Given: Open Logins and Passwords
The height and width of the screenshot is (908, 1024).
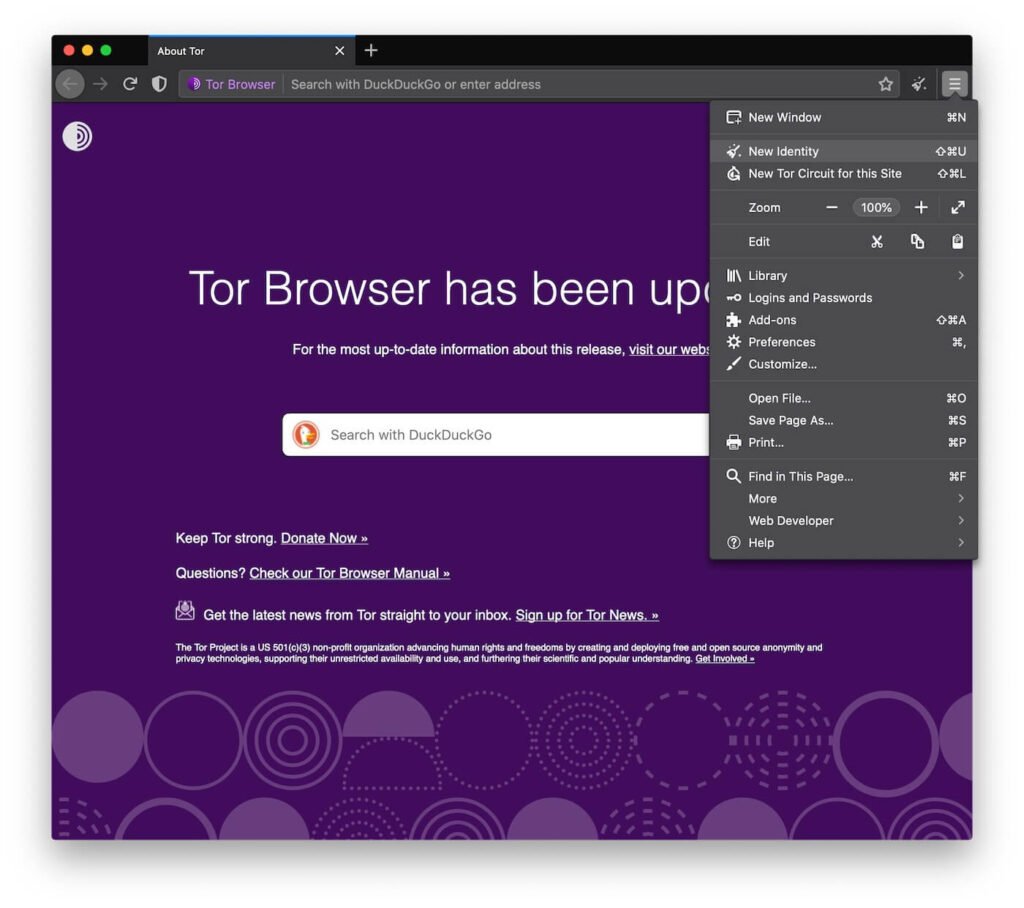Looking at the screenshot, I should tap(844, 298).
